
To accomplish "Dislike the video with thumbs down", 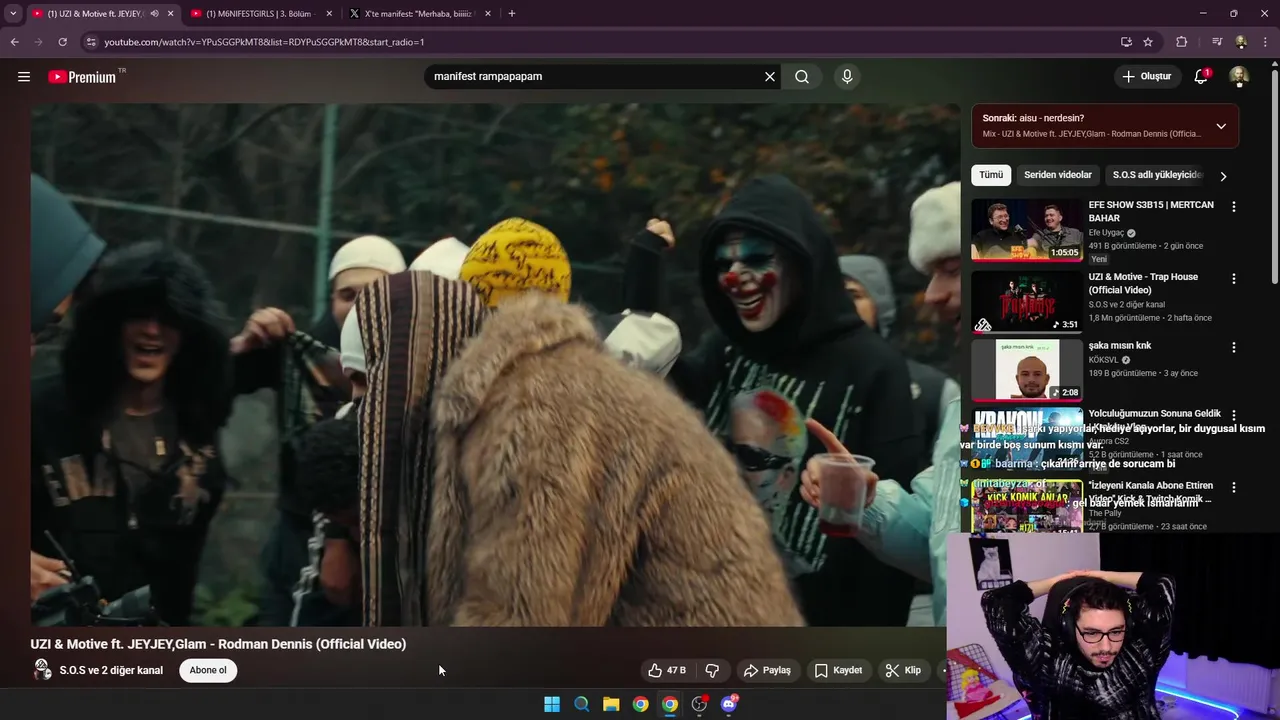I will pos(712,670).
